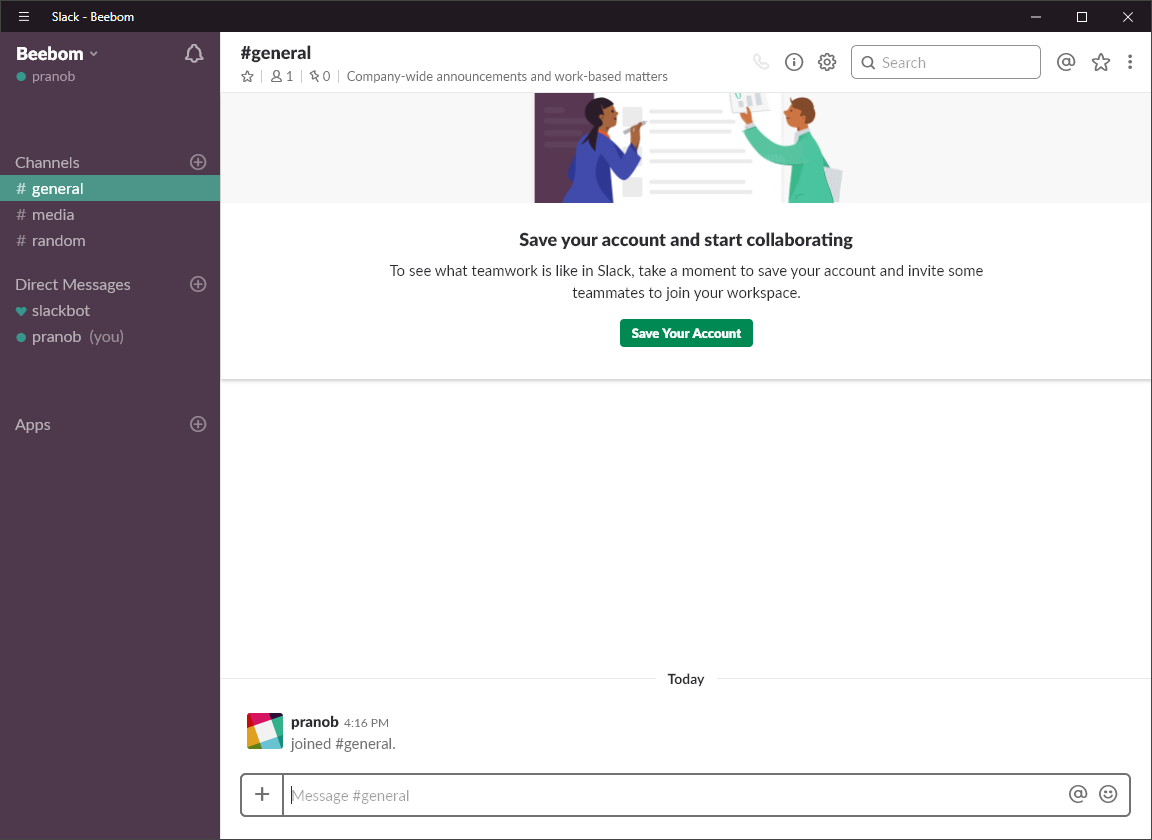The image size is (1152, 840).
Task: Star the #general channel under its title
Action: pyautogui.click(x=248, y=76)
